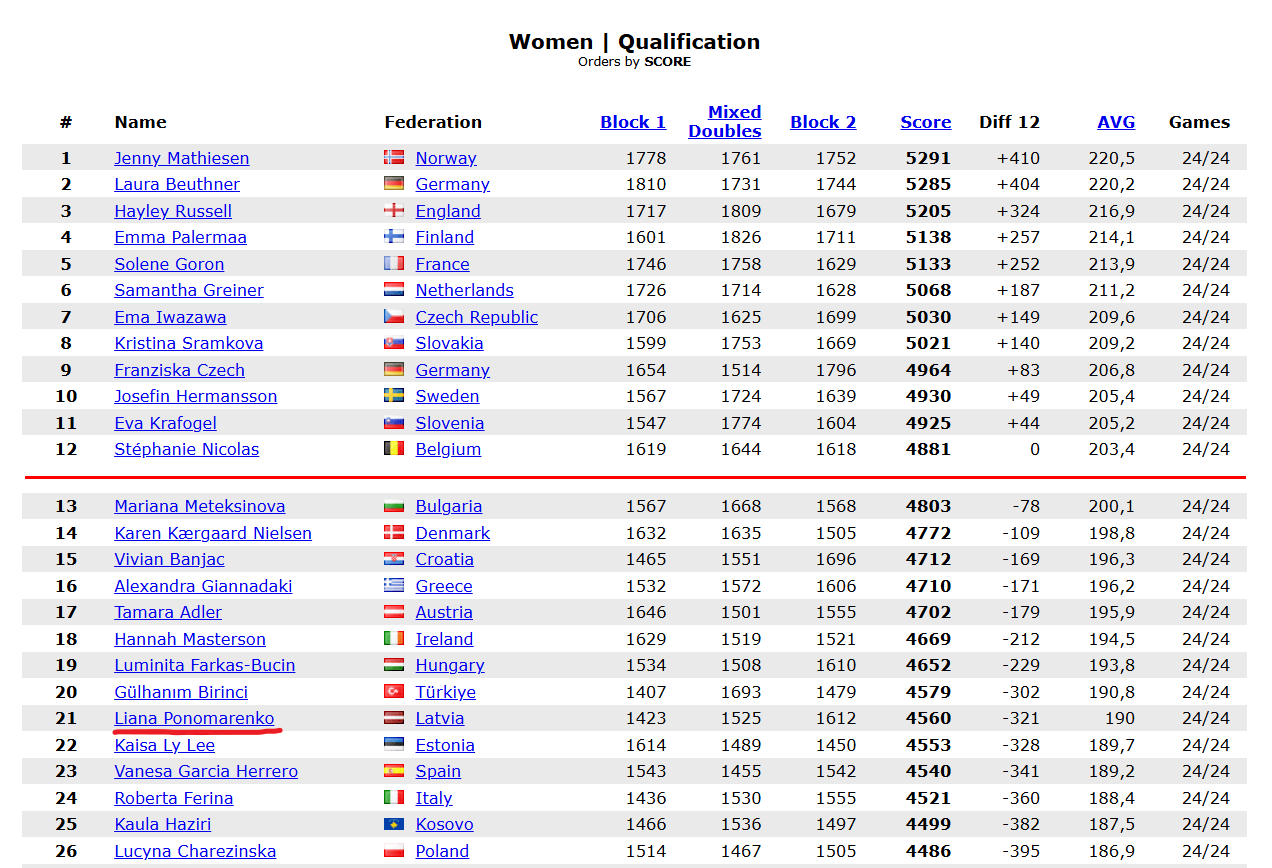Viewport: 1272px width, 868px height.
Task: Sort results by Block 2 header
Action: (x=822, y=122)
